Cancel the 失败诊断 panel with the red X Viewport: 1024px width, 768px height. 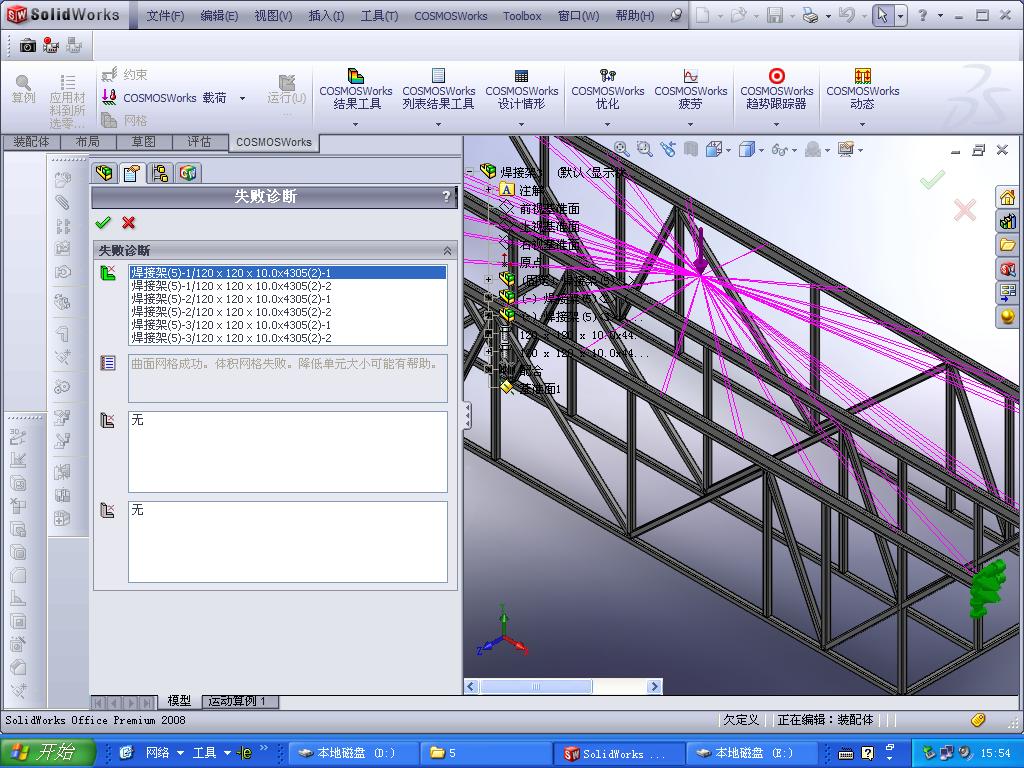(x=129, y=223)
